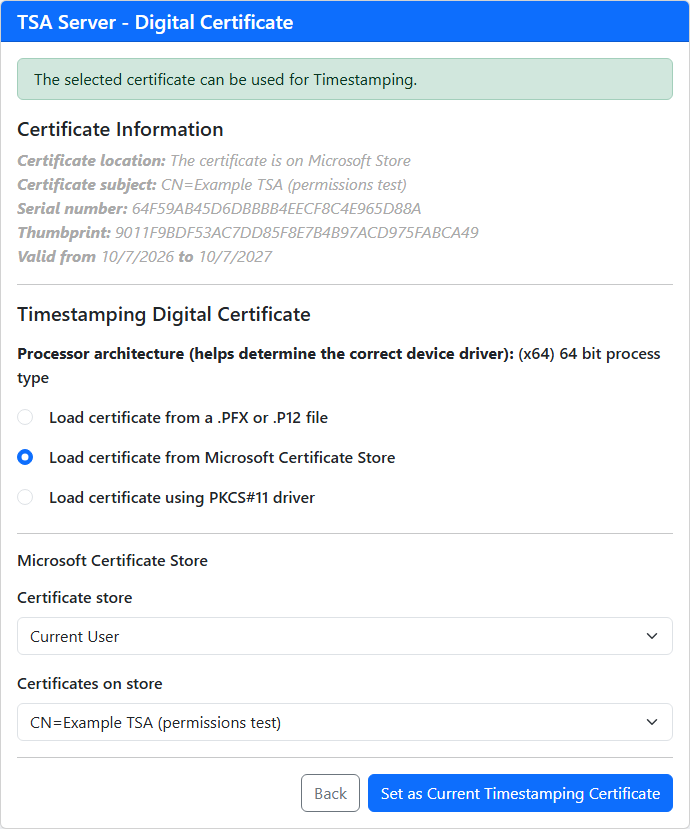690x829 pixels.
Task: Click the TSA Server - Digital Certificate title
Action: 155,22
